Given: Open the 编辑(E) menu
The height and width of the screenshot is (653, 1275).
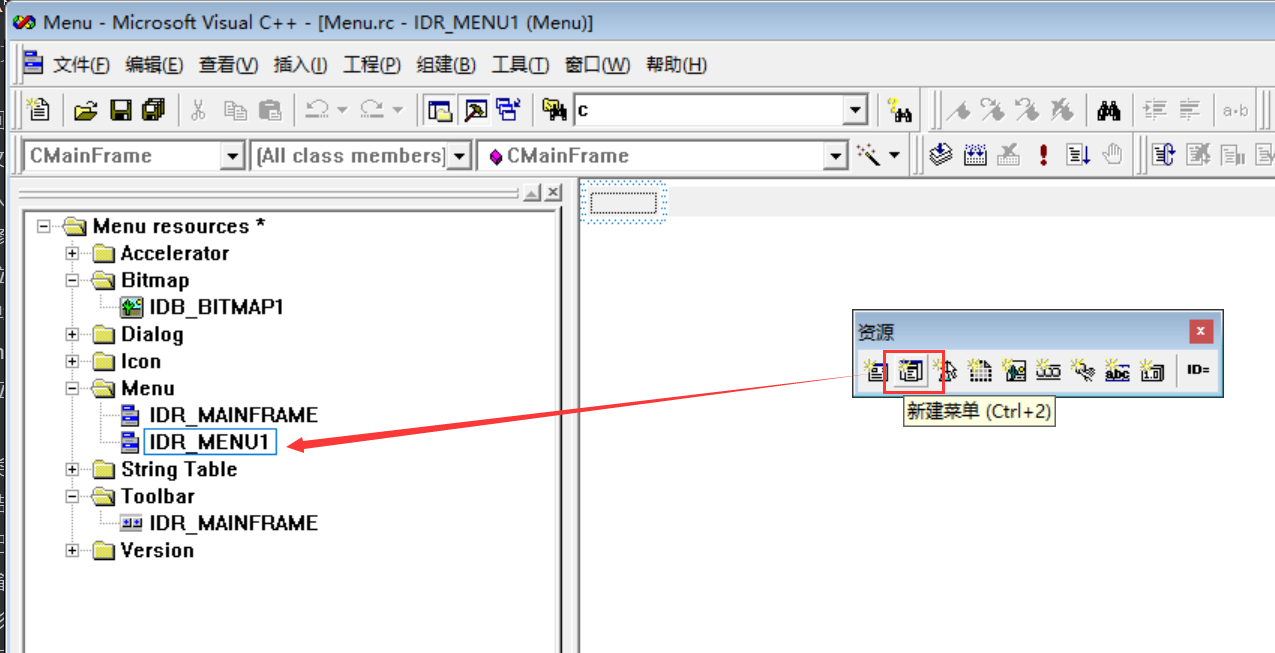Looking at the screenshot, I should point(154,65).
